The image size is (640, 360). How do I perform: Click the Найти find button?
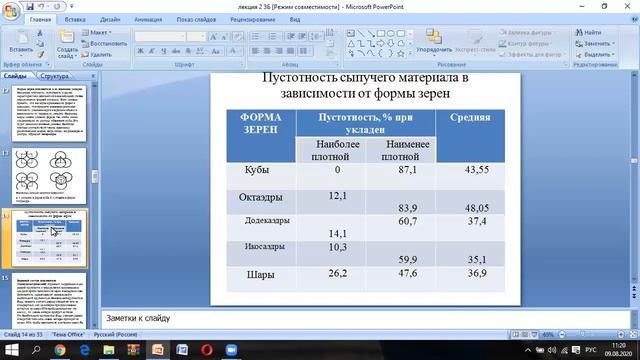[589, 32]
